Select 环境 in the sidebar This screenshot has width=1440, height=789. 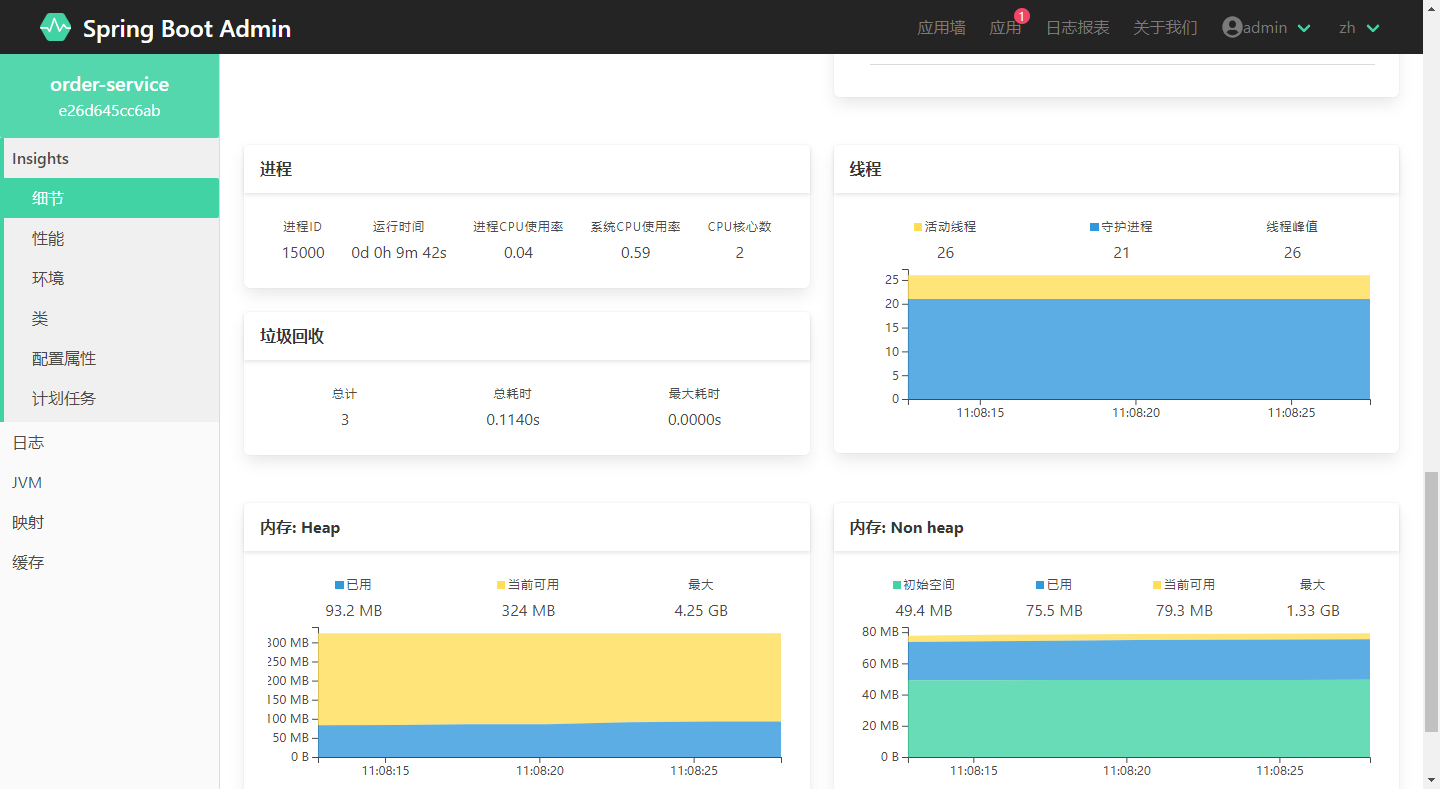[111, 278]
